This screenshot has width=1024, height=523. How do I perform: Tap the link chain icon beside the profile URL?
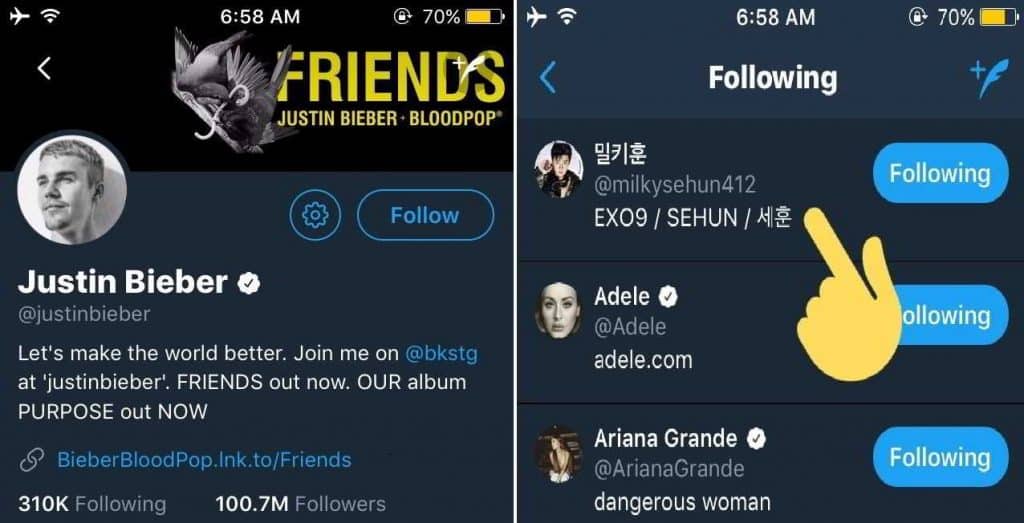(32, 460)
